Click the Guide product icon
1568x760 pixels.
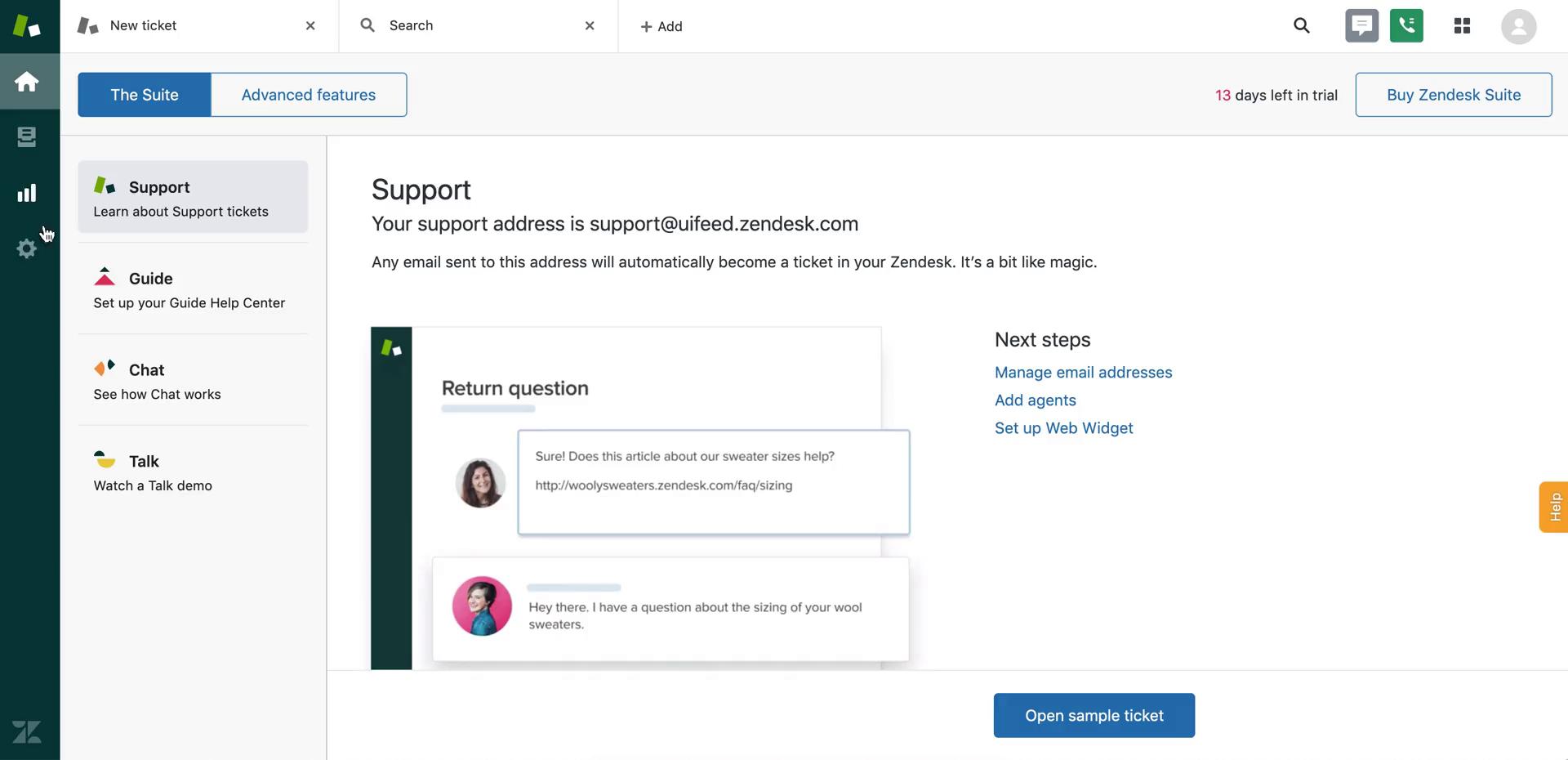[x=105, y=276]
